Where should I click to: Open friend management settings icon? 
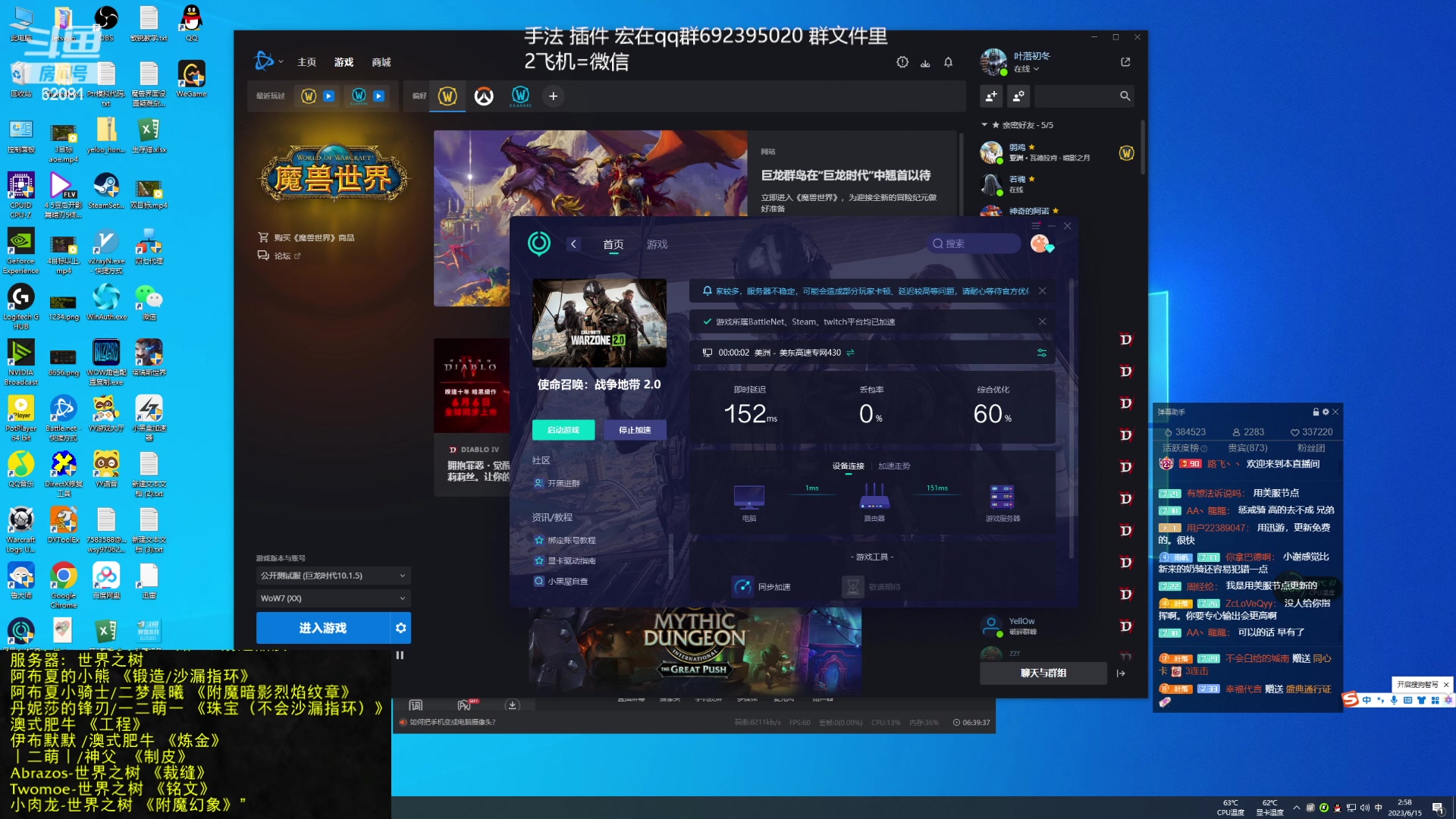point(1018,96)
